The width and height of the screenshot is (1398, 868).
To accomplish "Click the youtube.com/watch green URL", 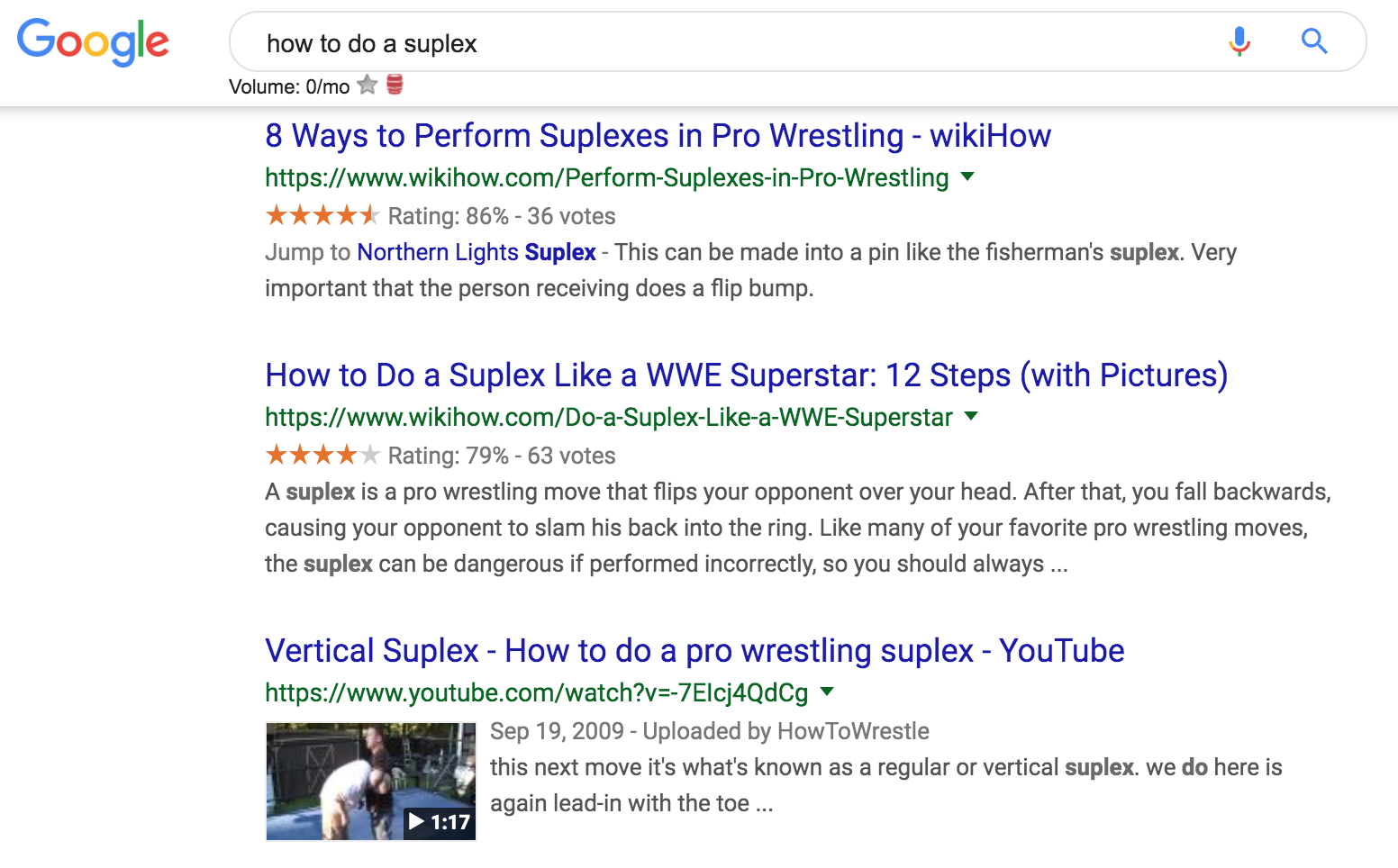I will pos(536,693).
